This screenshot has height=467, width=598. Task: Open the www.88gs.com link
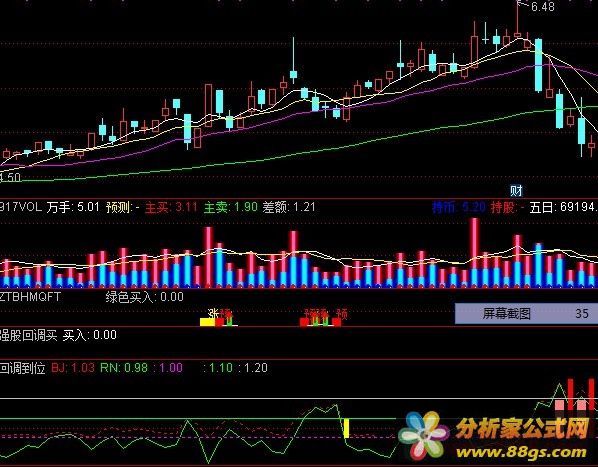[521, 453]
